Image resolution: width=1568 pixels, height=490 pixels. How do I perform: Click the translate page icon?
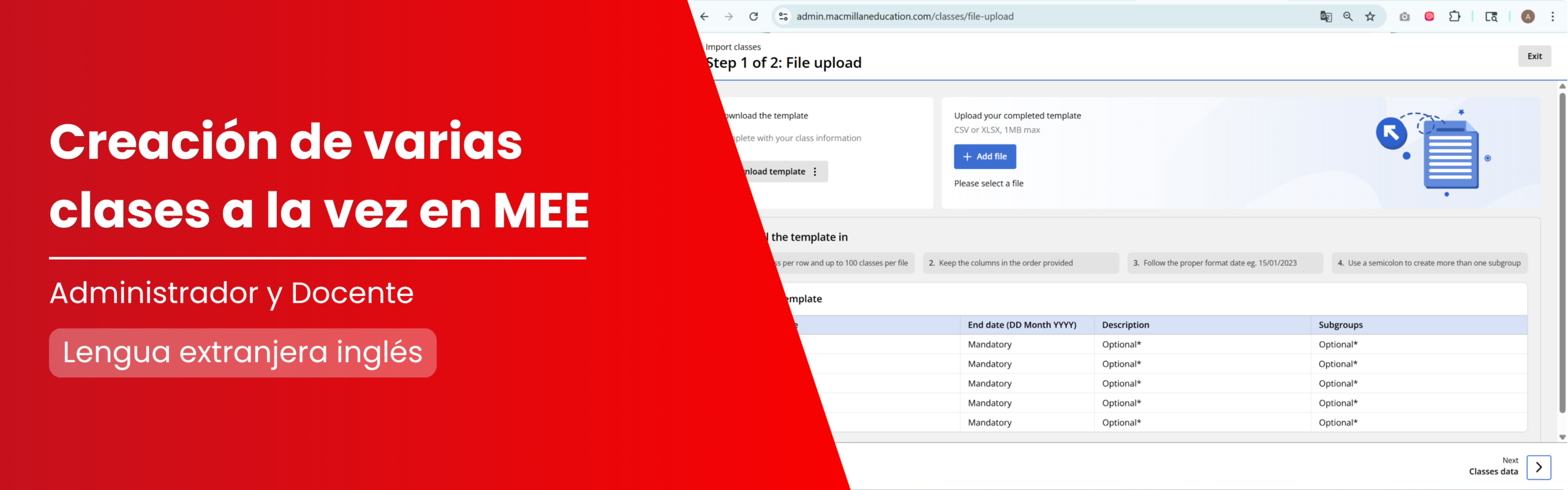[x=1325, y=17]
